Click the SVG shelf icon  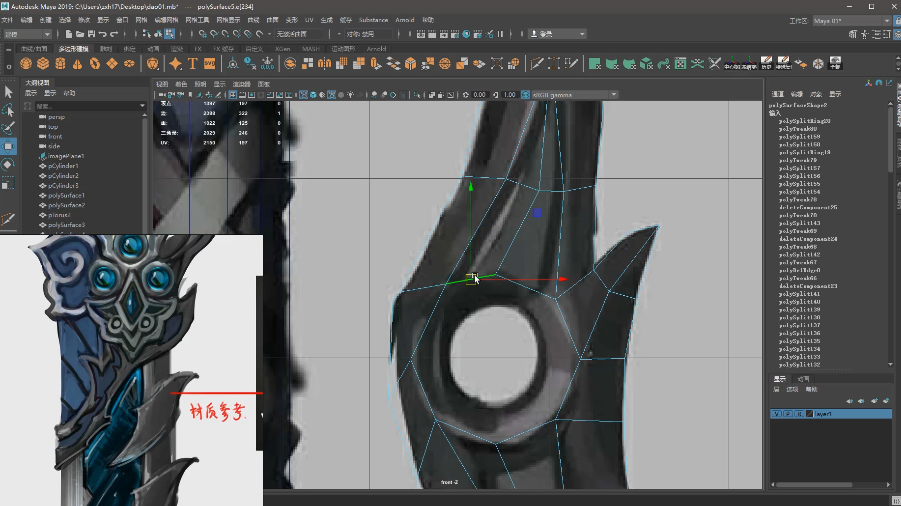[x=210, y=63]
